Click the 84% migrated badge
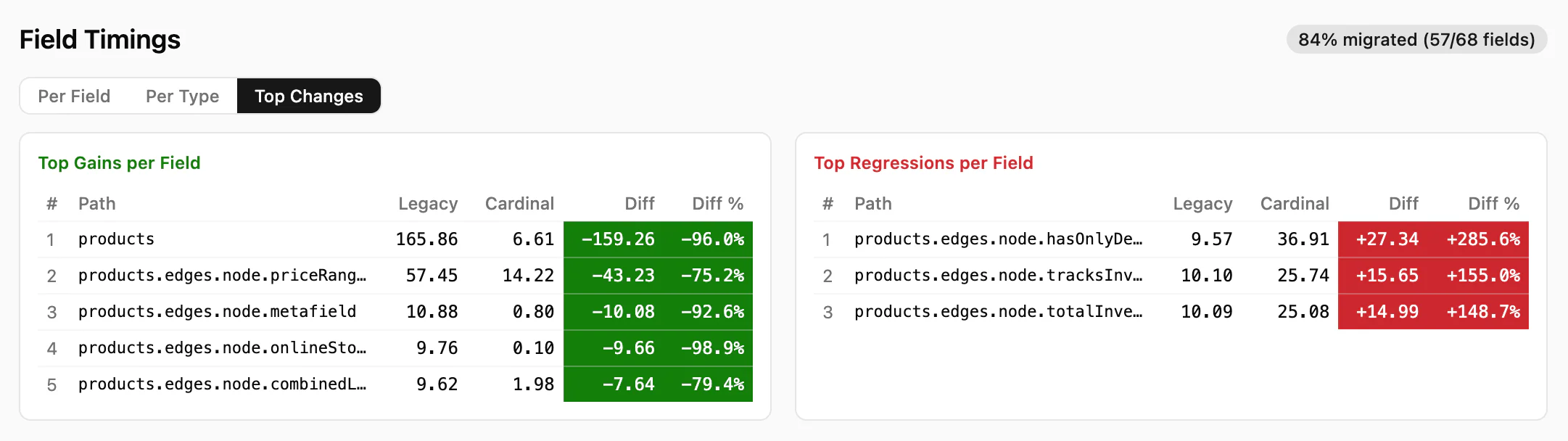Viewport: 1568px width, 441px height. [1416, 40]
